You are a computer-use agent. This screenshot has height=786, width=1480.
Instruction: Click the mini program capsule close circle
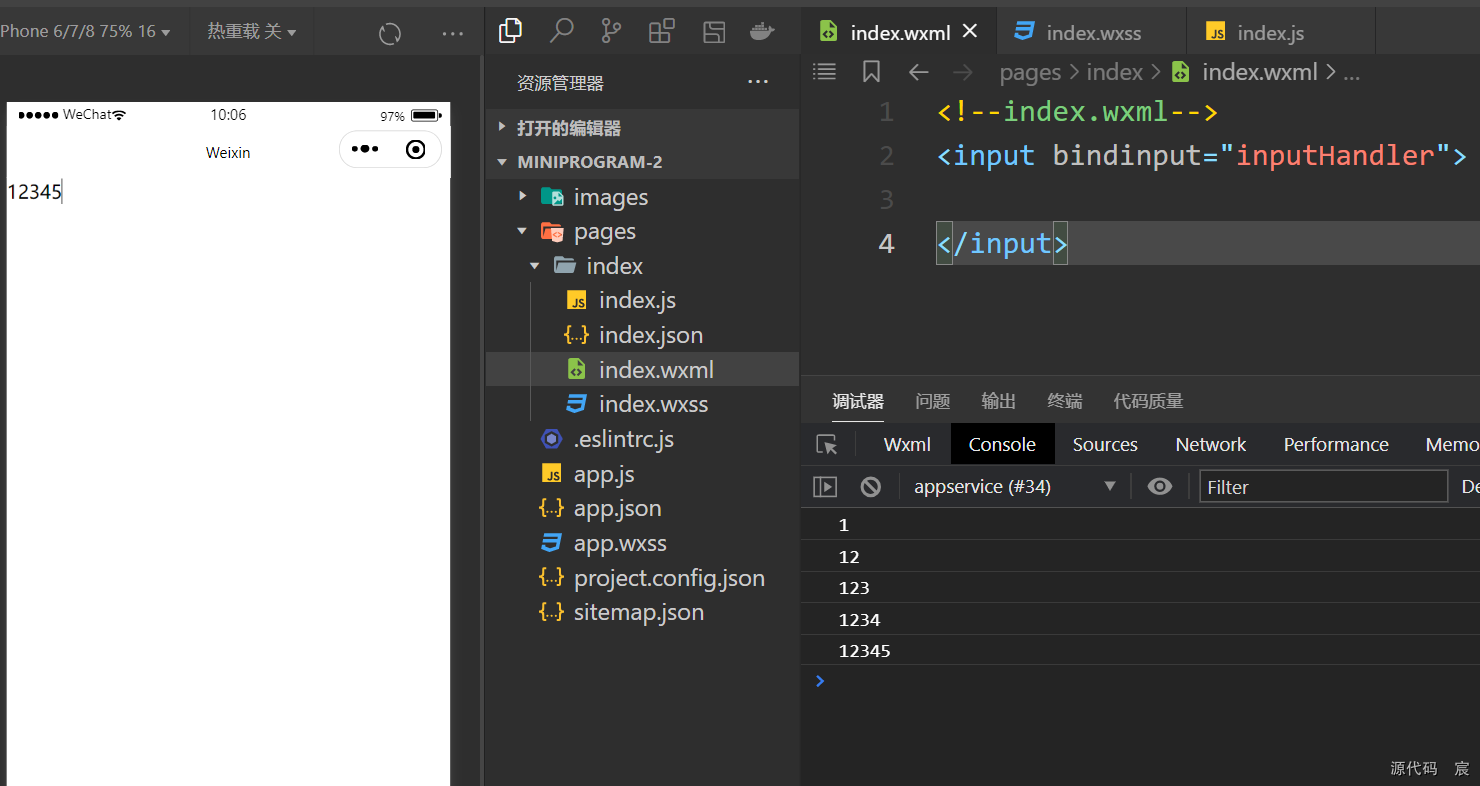pos(416,150)
